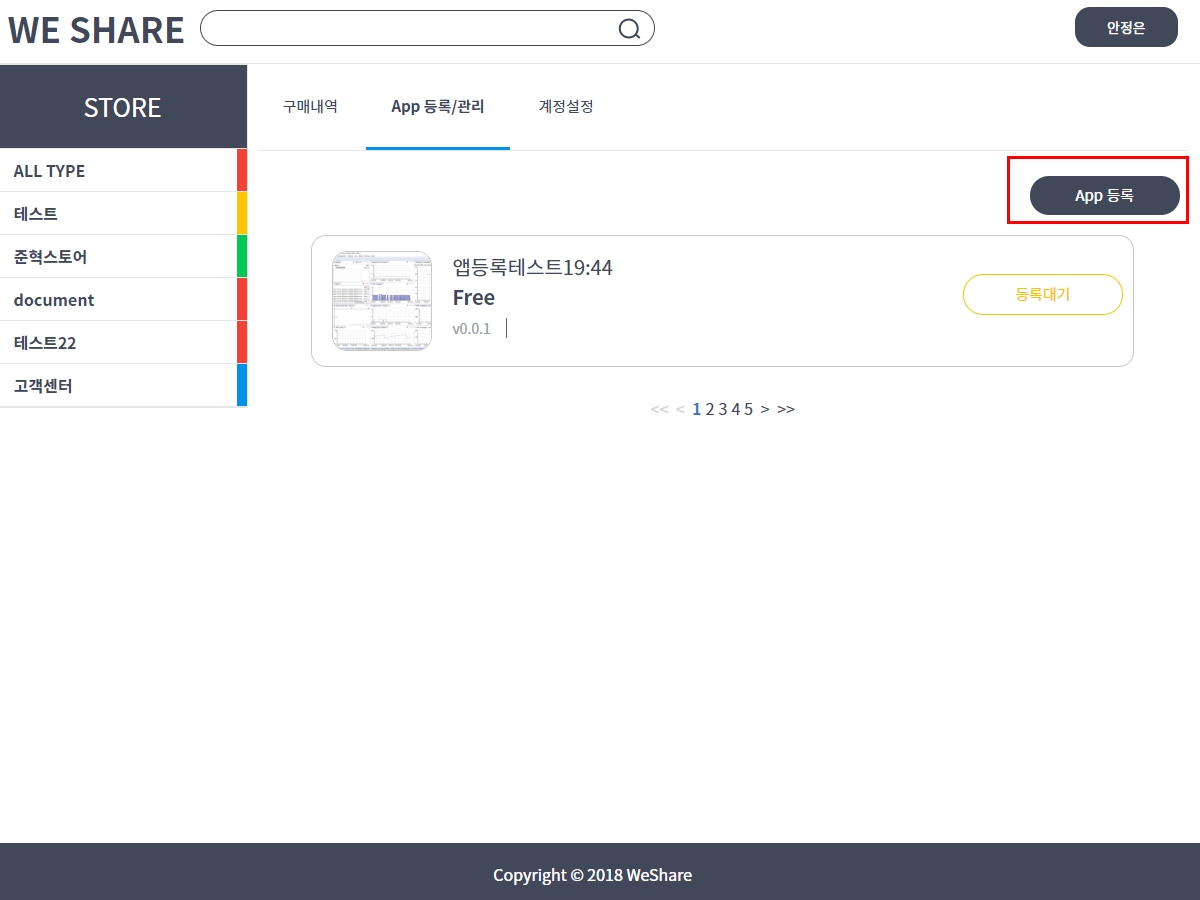Click the search magnifier icon
This screenshot has width=1200, height=900.
tap(629, 29)
